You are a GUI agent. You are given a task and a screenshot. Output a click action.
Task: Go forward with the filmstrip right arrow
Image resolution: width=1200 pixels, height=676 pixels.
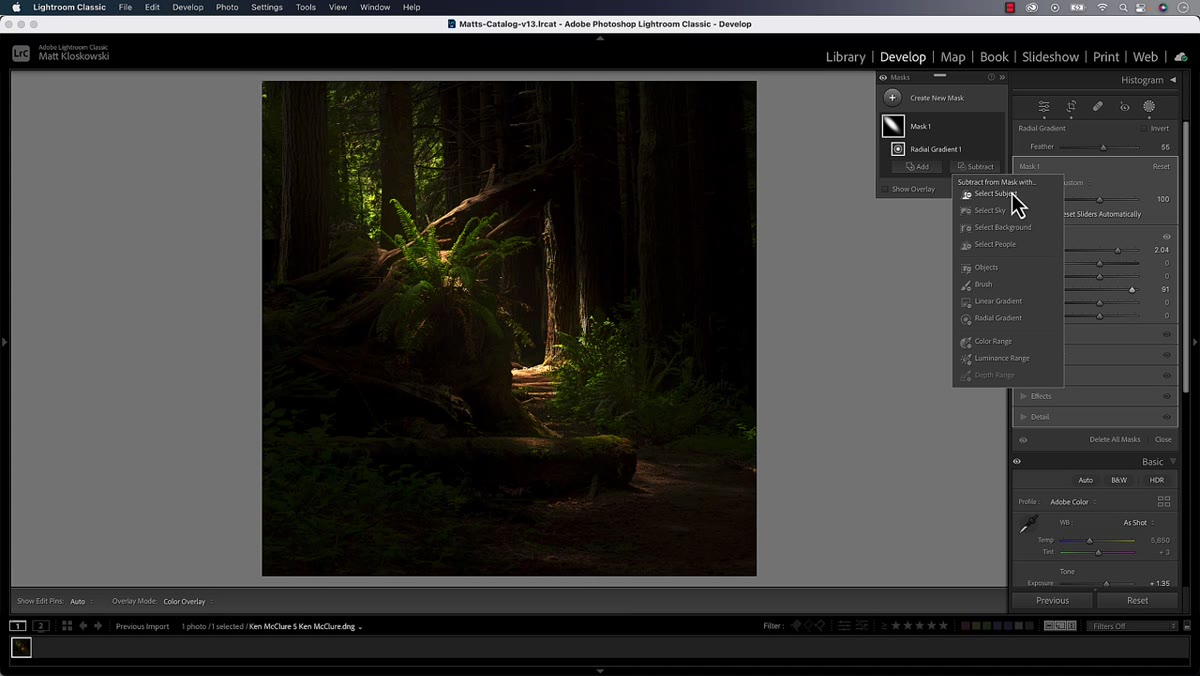[98, 626]
